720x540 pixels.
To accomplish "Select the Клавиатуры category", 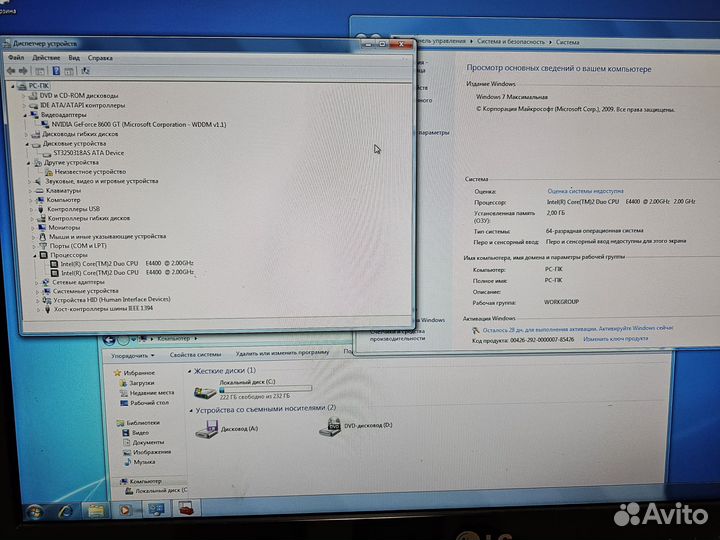I will point(63,190).
